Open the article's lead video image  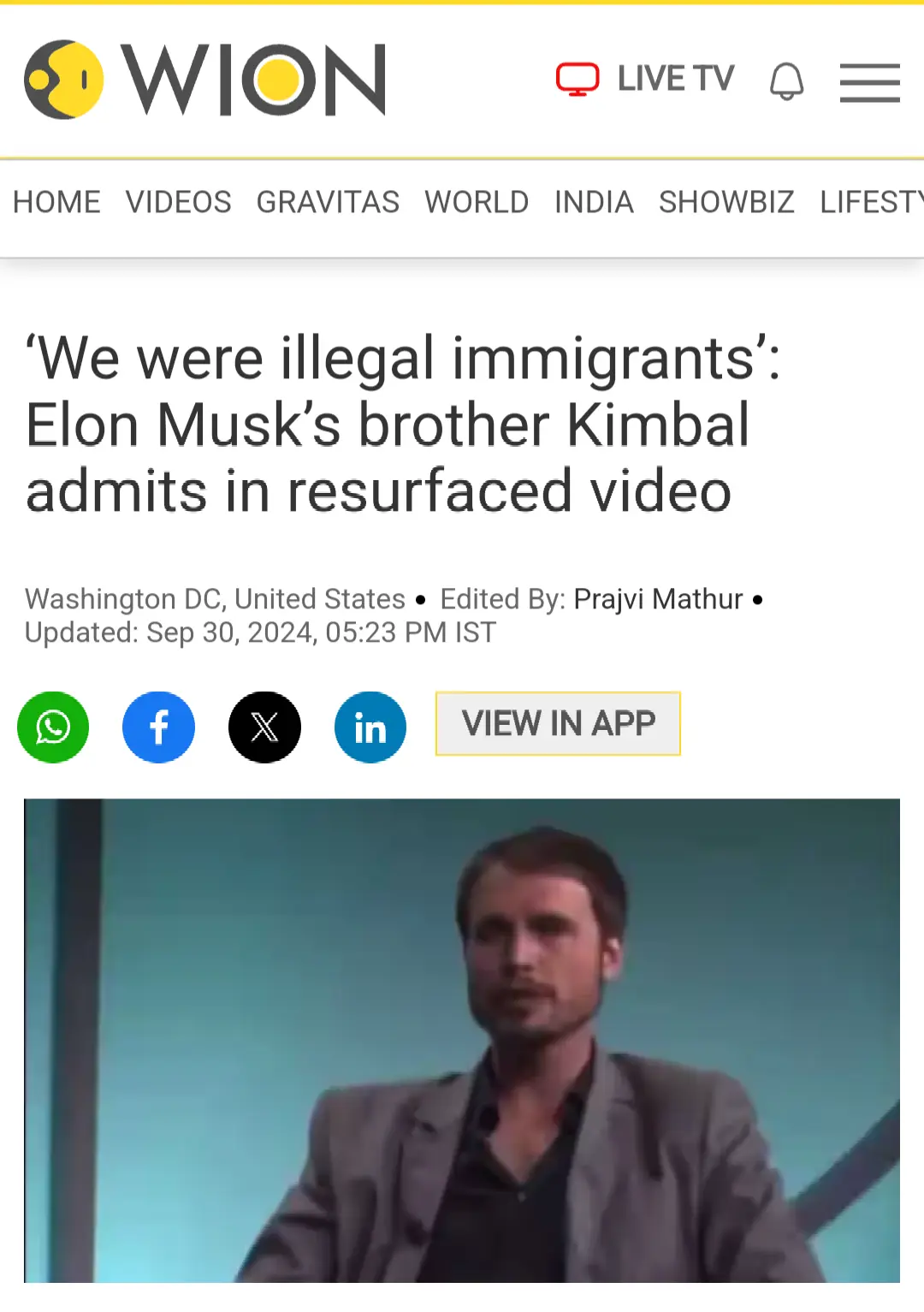[x=462, y=1041]
